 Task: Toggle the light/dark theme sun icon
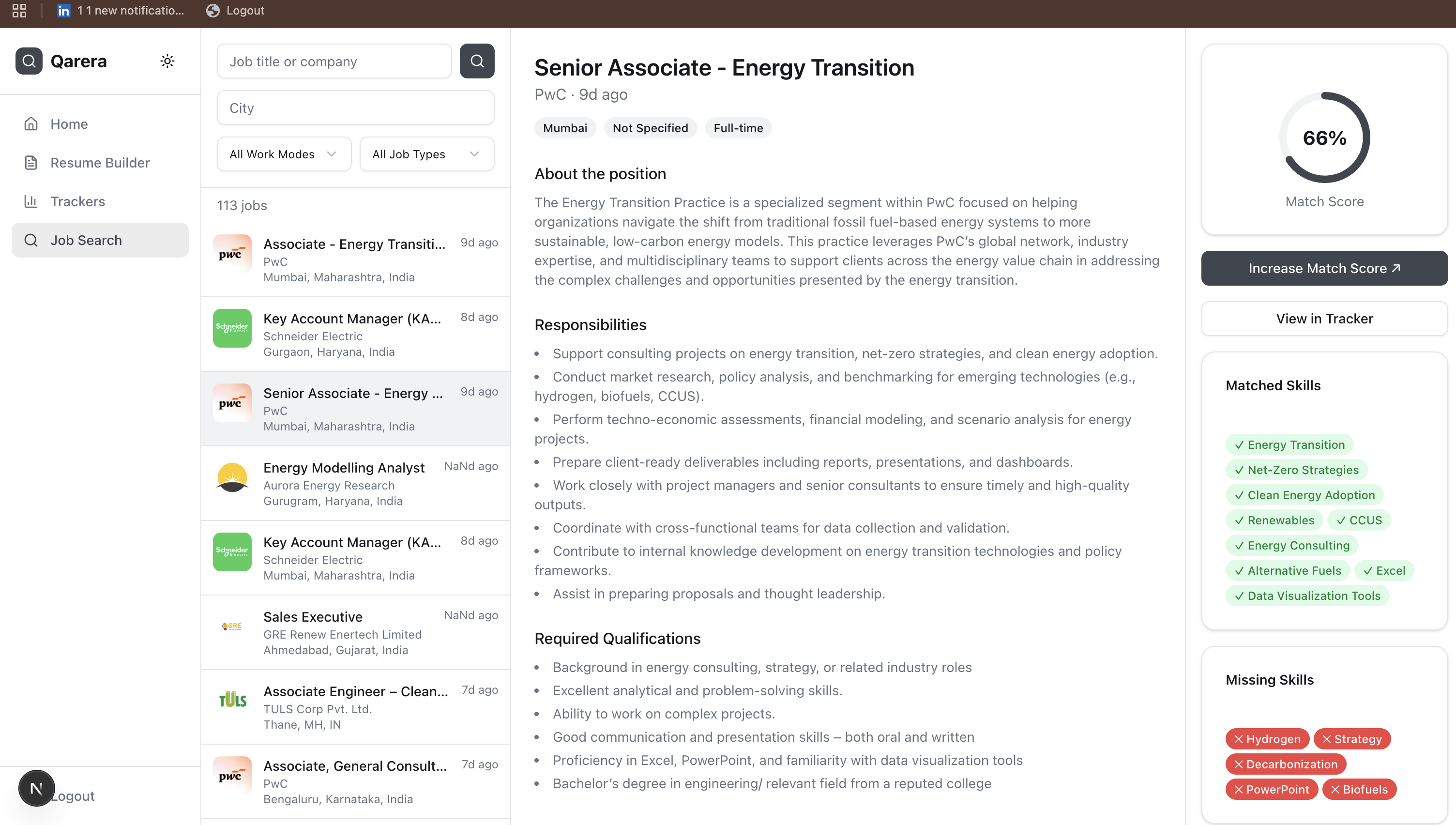(167, 61)
